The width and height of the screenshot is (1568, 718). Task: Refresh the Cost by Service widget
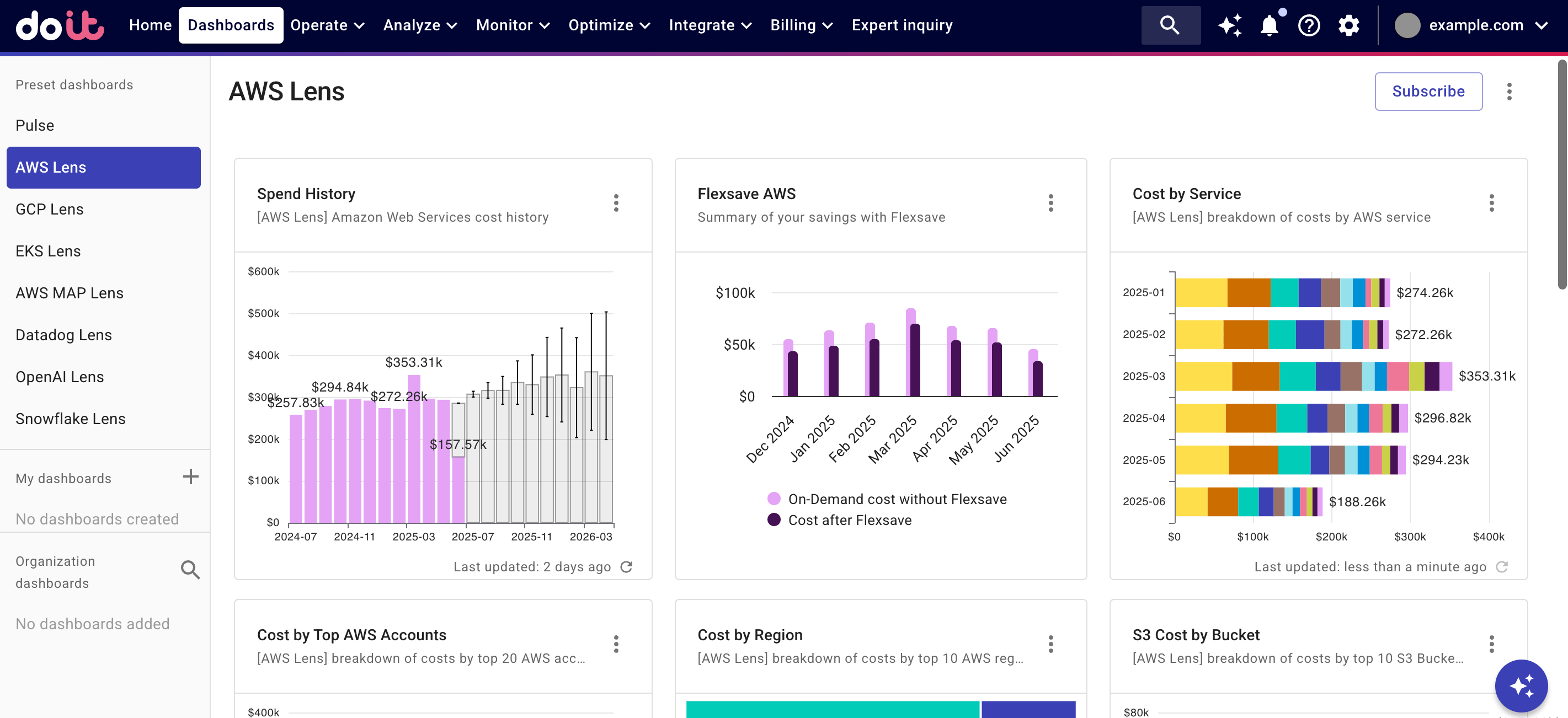(x=1502, y=566)
